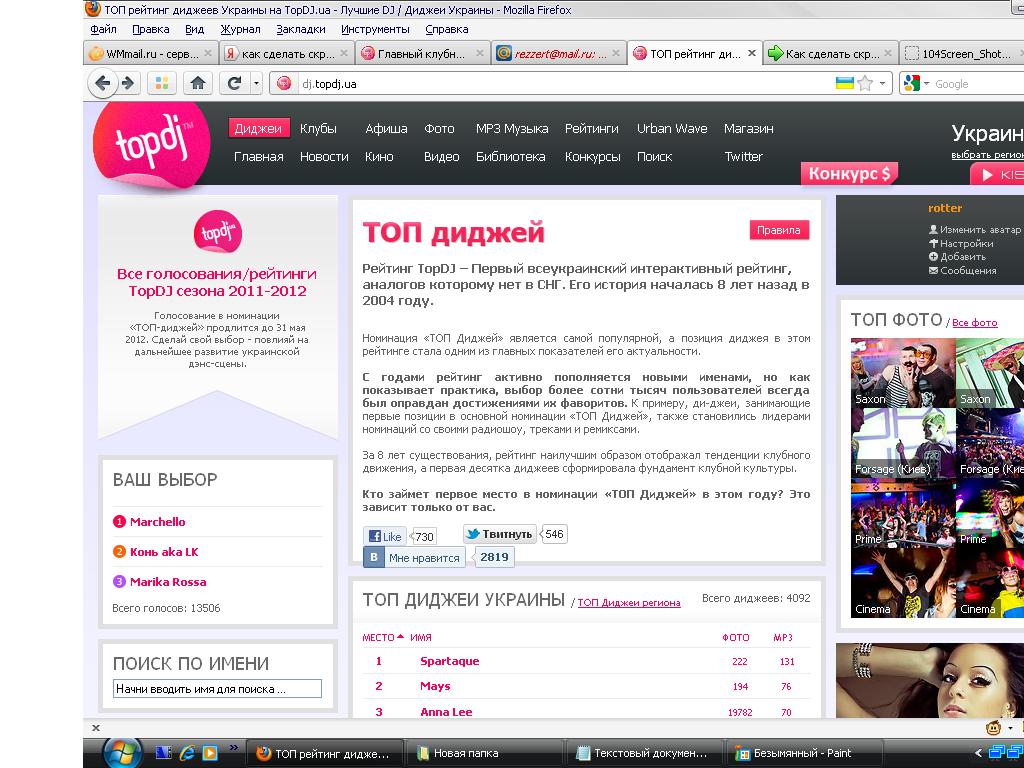Click the Ukrainian flag icon in address bar
This screenshot has height=768, width=1024.
click(844, 83)
